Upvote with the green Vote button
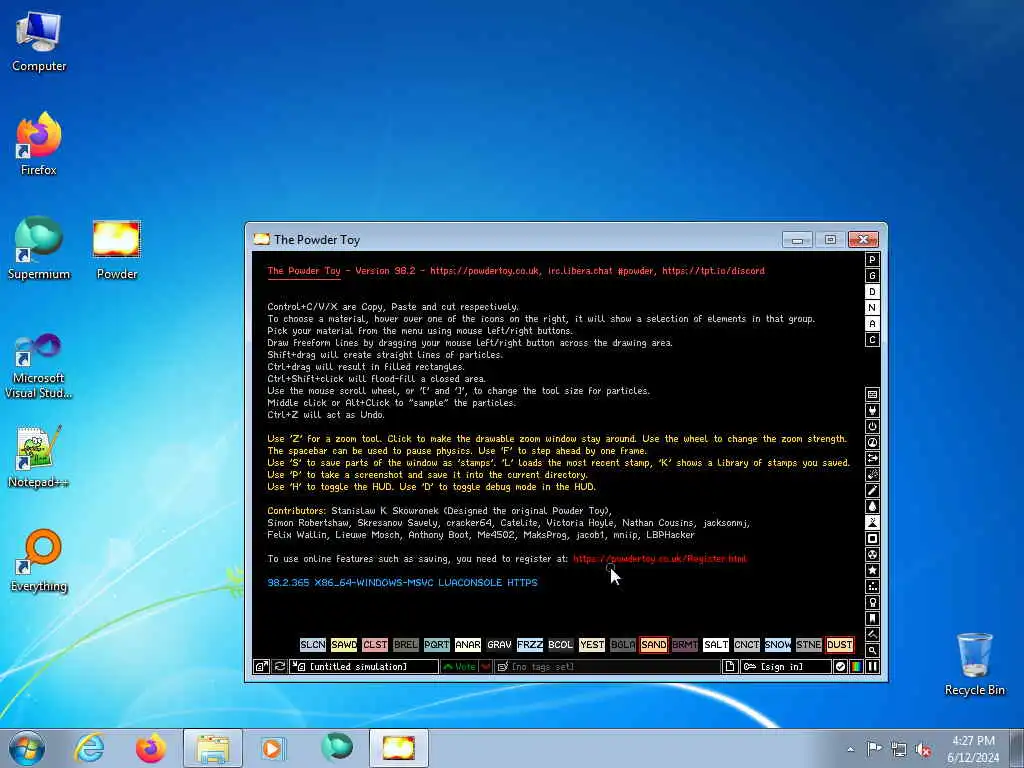 460,666
